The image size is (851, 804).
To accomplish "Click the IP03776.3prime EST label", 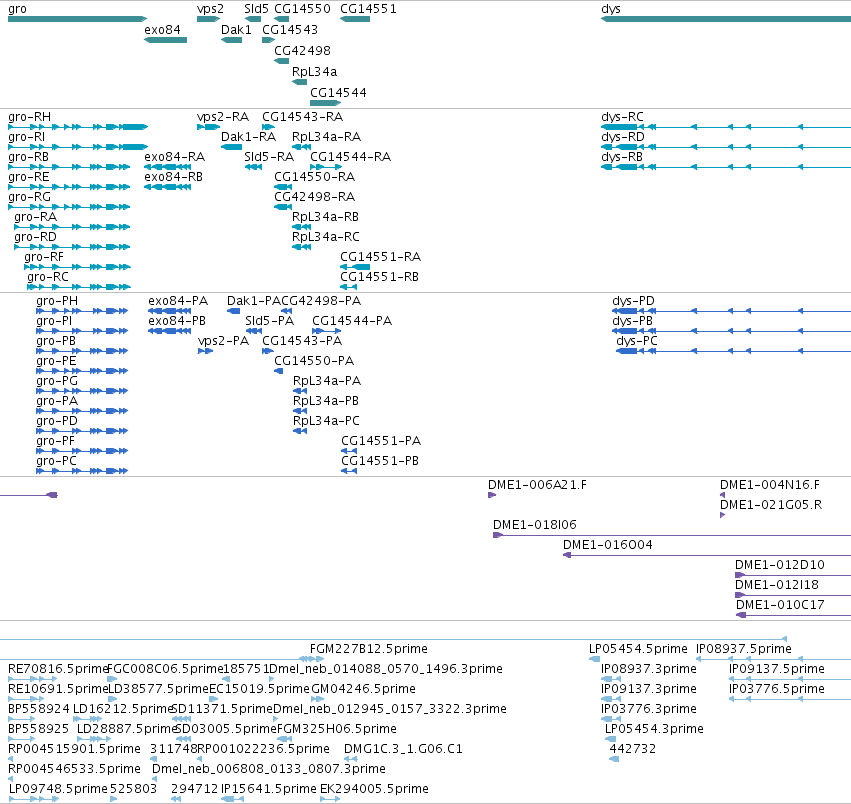I will point(649,709).
